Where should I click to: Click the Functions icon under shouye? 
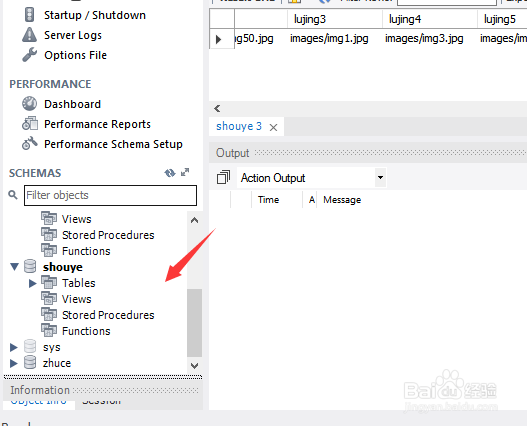pos(49,331)
